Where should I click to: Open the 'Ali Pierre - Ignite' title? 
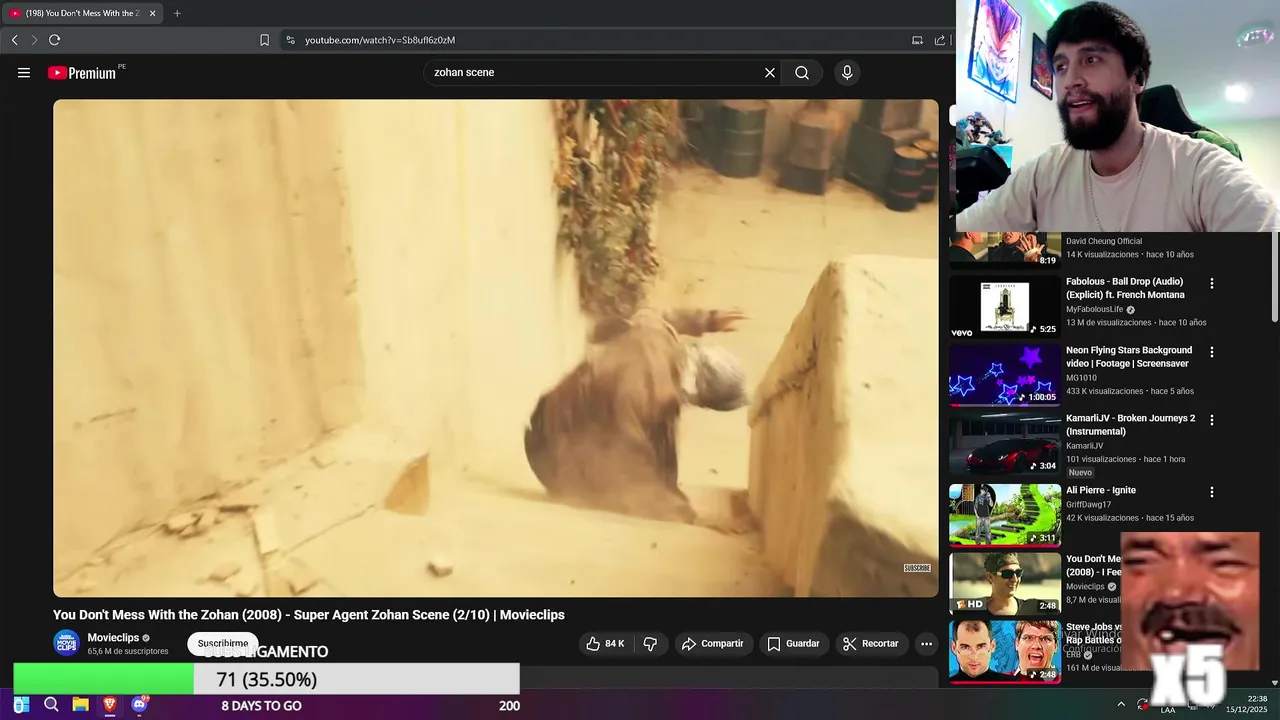click(1101, 490)
